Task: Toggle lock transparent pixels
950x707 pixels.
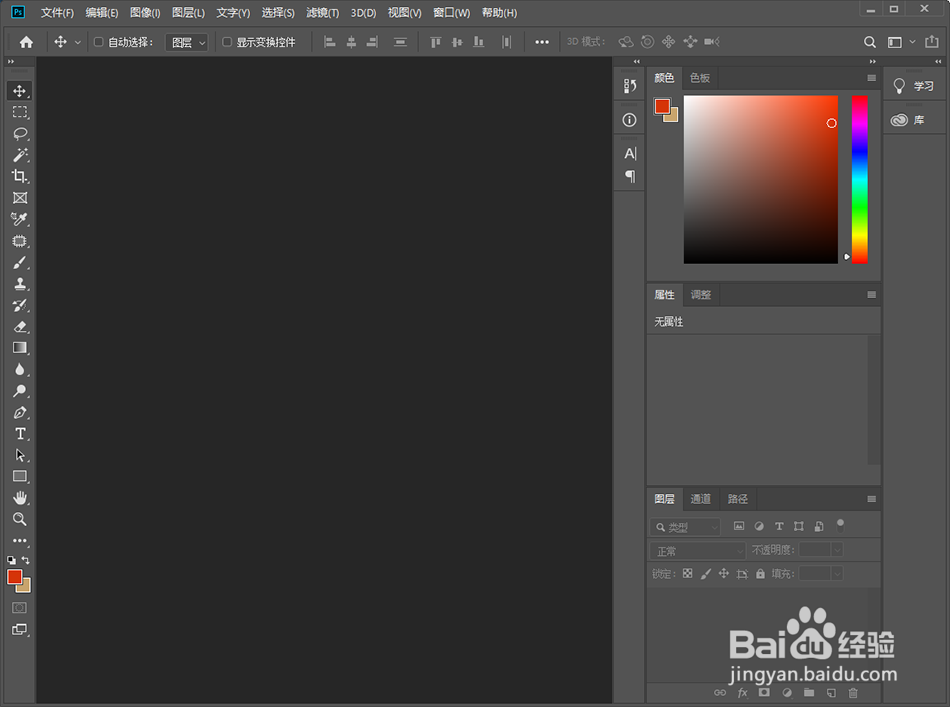Action: pos(687,573)
